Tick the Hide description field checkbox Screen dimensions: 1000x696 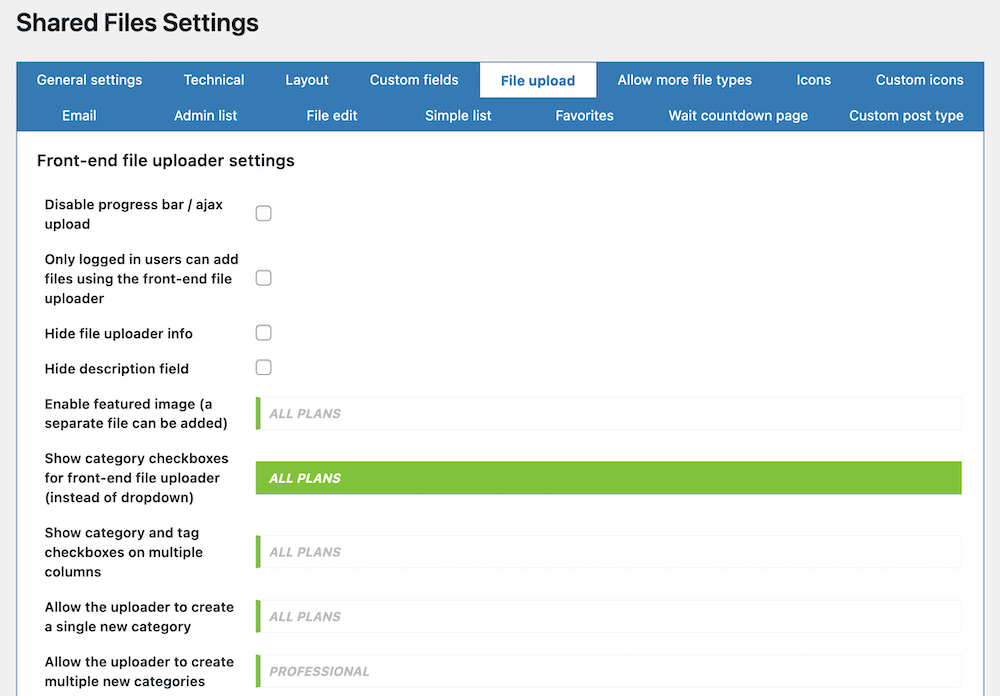263,367
